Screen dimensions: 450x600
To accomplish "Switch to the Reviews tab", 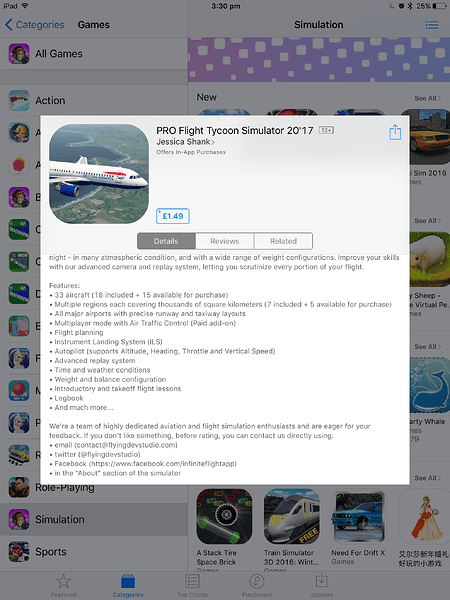I will click(x=225, y=241).
